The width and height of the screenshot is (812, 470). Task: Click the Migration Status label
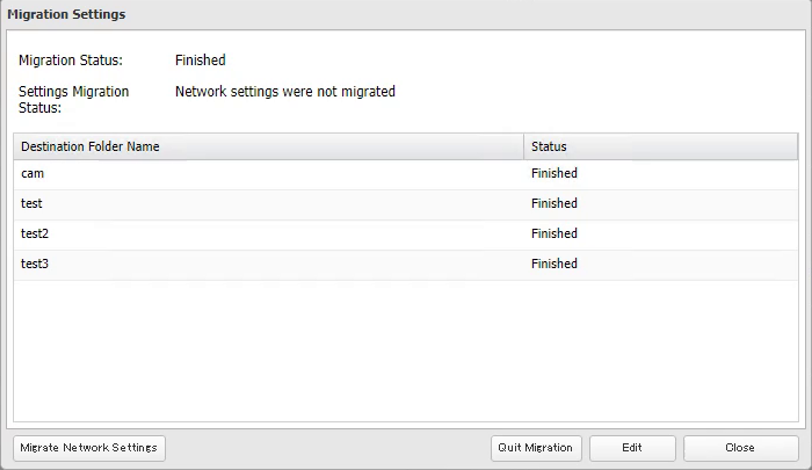point(70,61)
